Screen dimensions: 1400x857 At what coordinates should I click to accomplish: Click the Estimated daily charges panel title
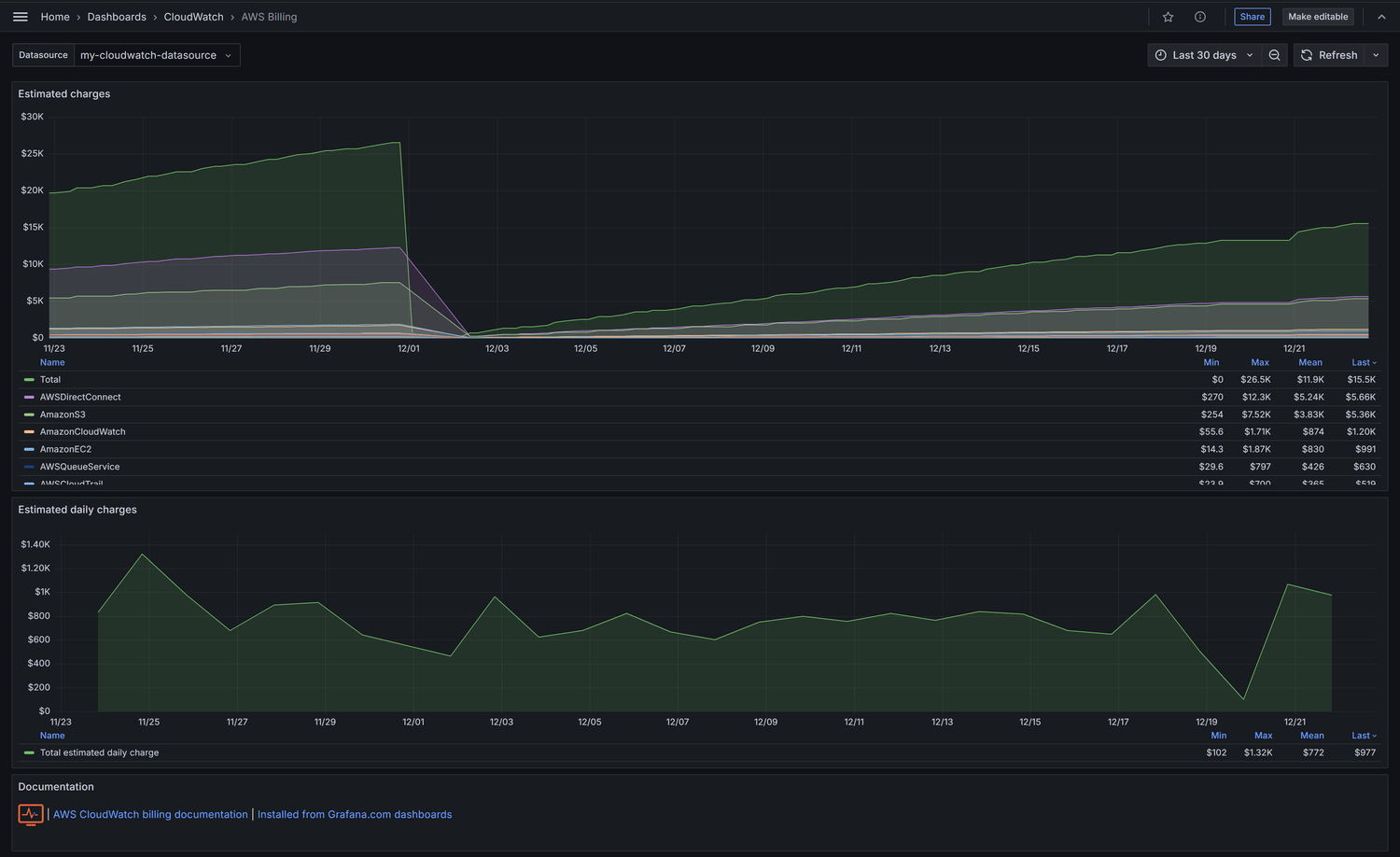point(77,510)
